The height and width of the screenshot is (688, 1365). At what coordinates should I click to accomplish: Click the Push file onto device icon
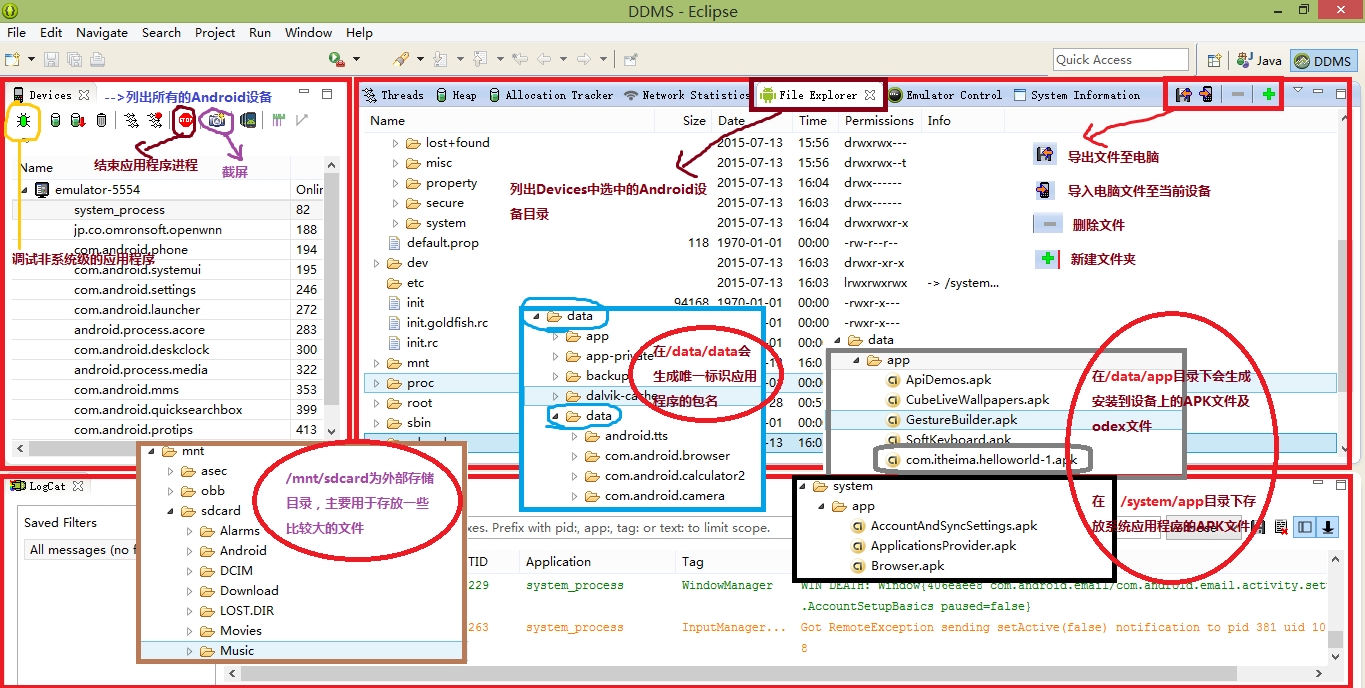[x=1206, y=95]
